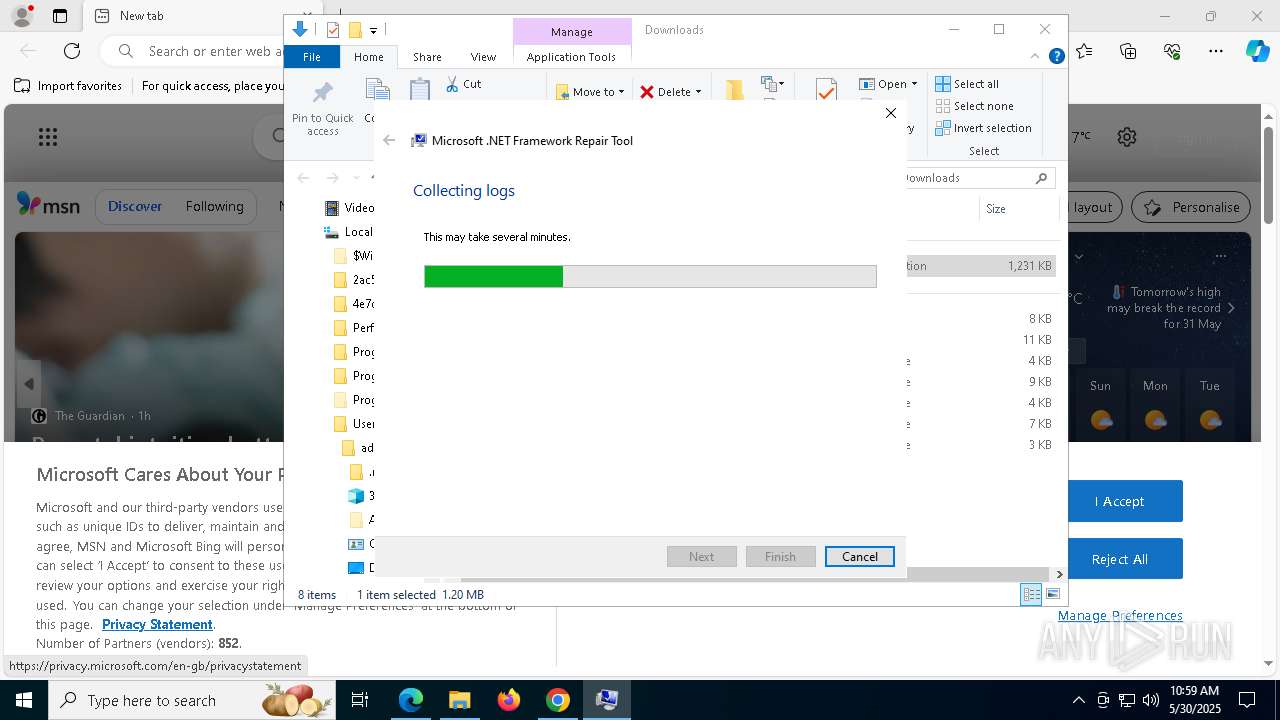This screenshot has height=720, width=1280.
Task: Click the Repair Tool title icon
Action: 419,141
